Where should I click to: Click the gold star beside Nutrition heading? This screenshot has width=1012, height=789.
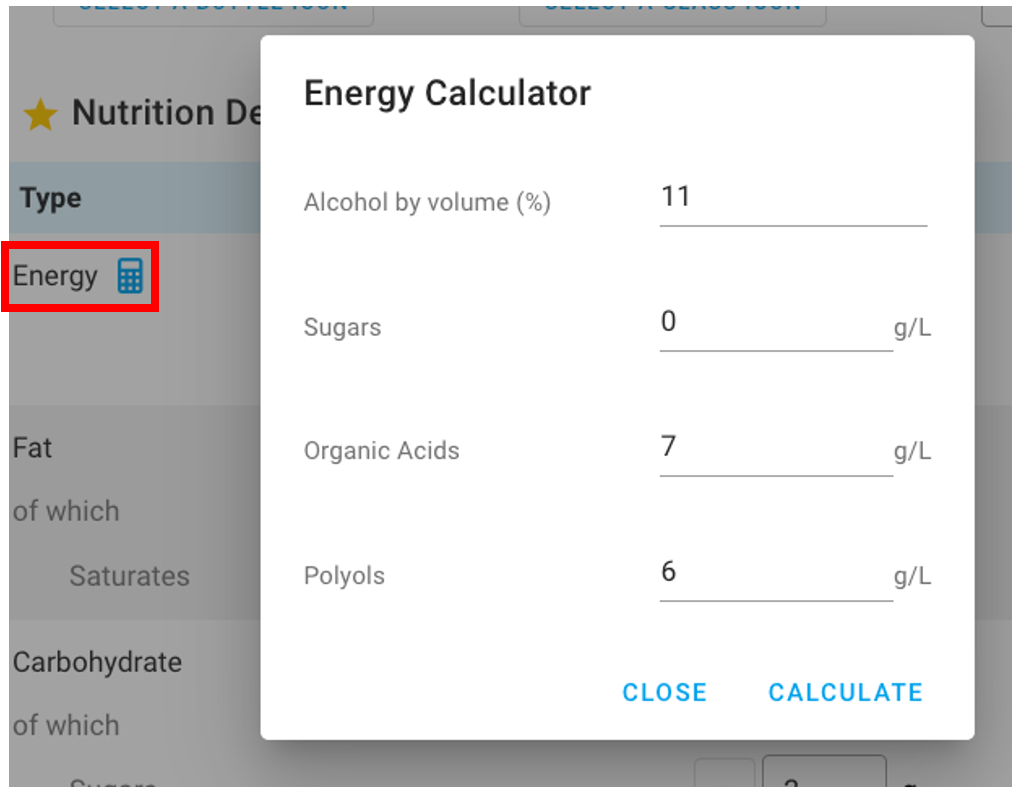[x=40, y=115]
